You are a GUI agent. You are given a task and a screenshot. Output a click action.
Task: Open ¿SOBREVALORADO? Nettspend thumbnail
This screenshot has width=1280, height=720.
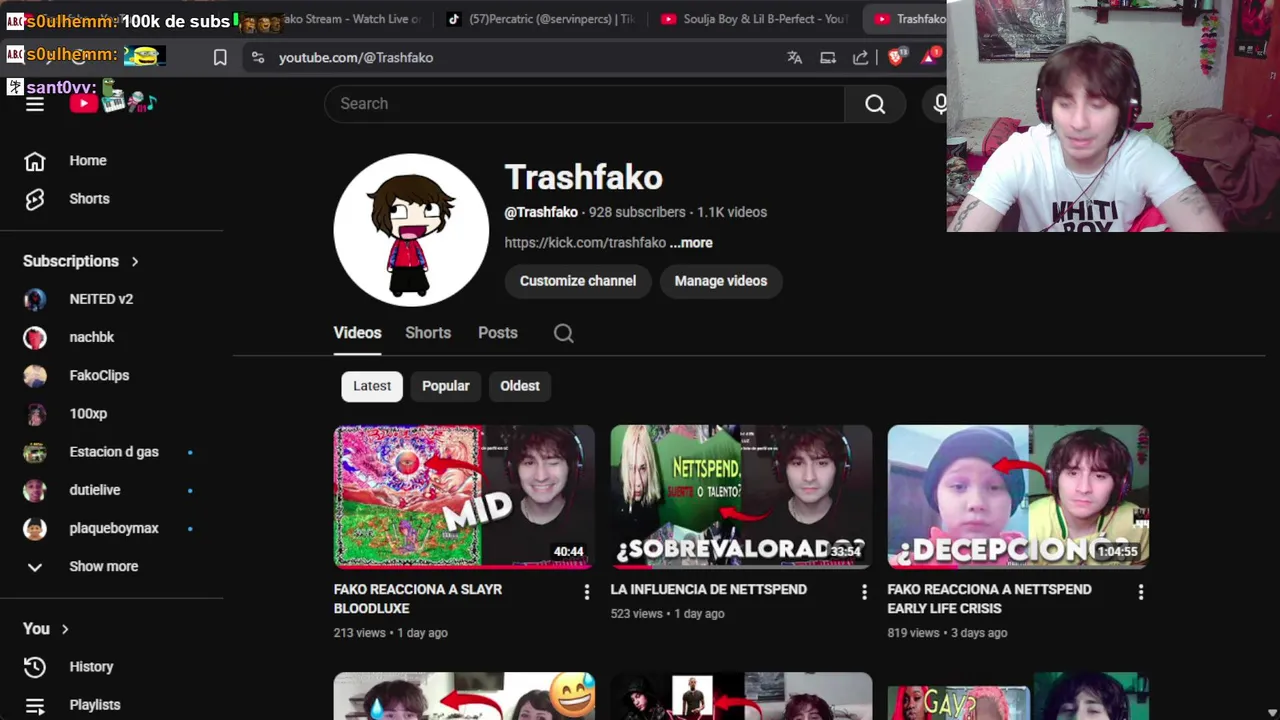click(741, 497)
